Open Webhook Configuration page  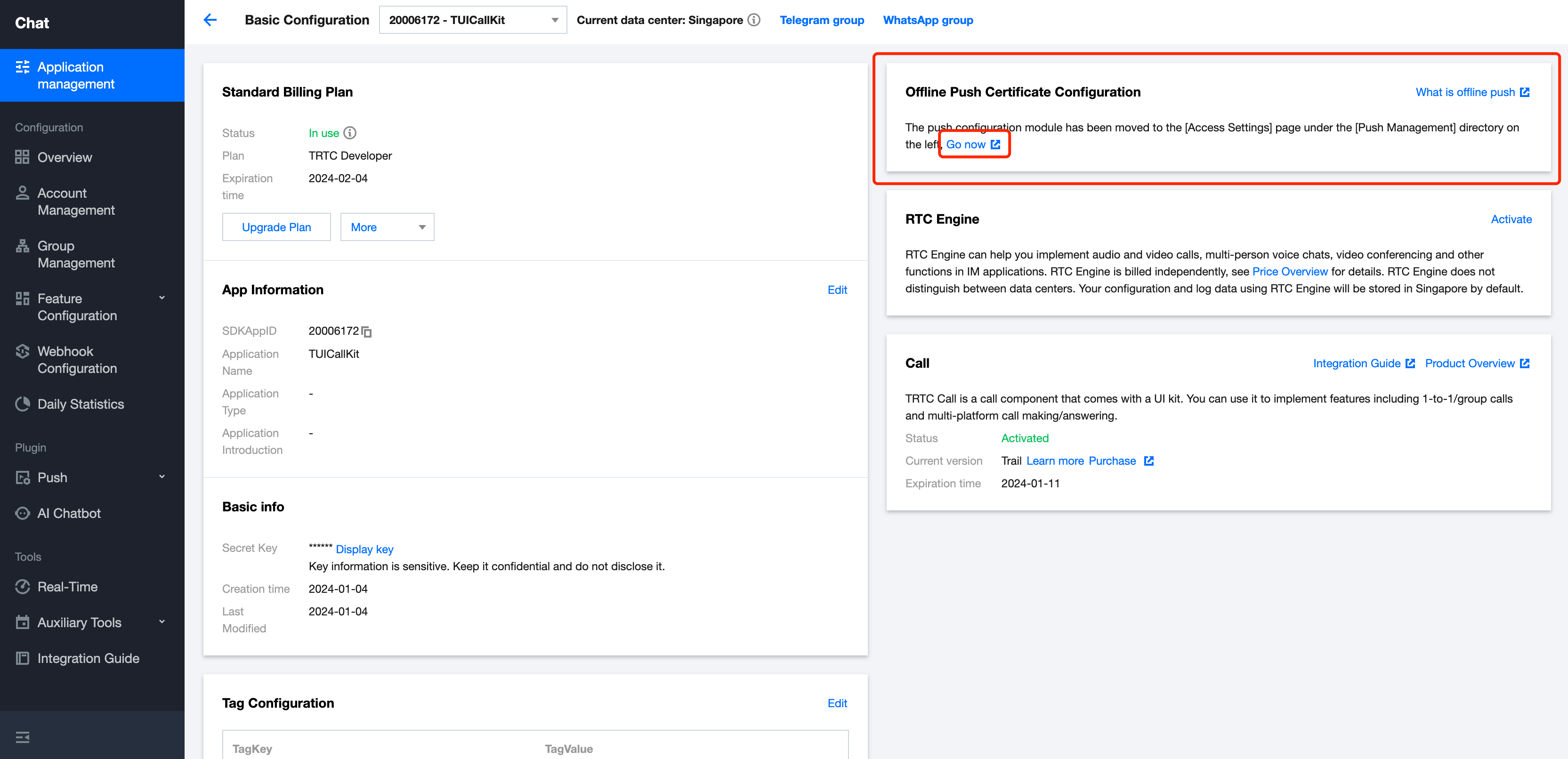pos(77,360)
